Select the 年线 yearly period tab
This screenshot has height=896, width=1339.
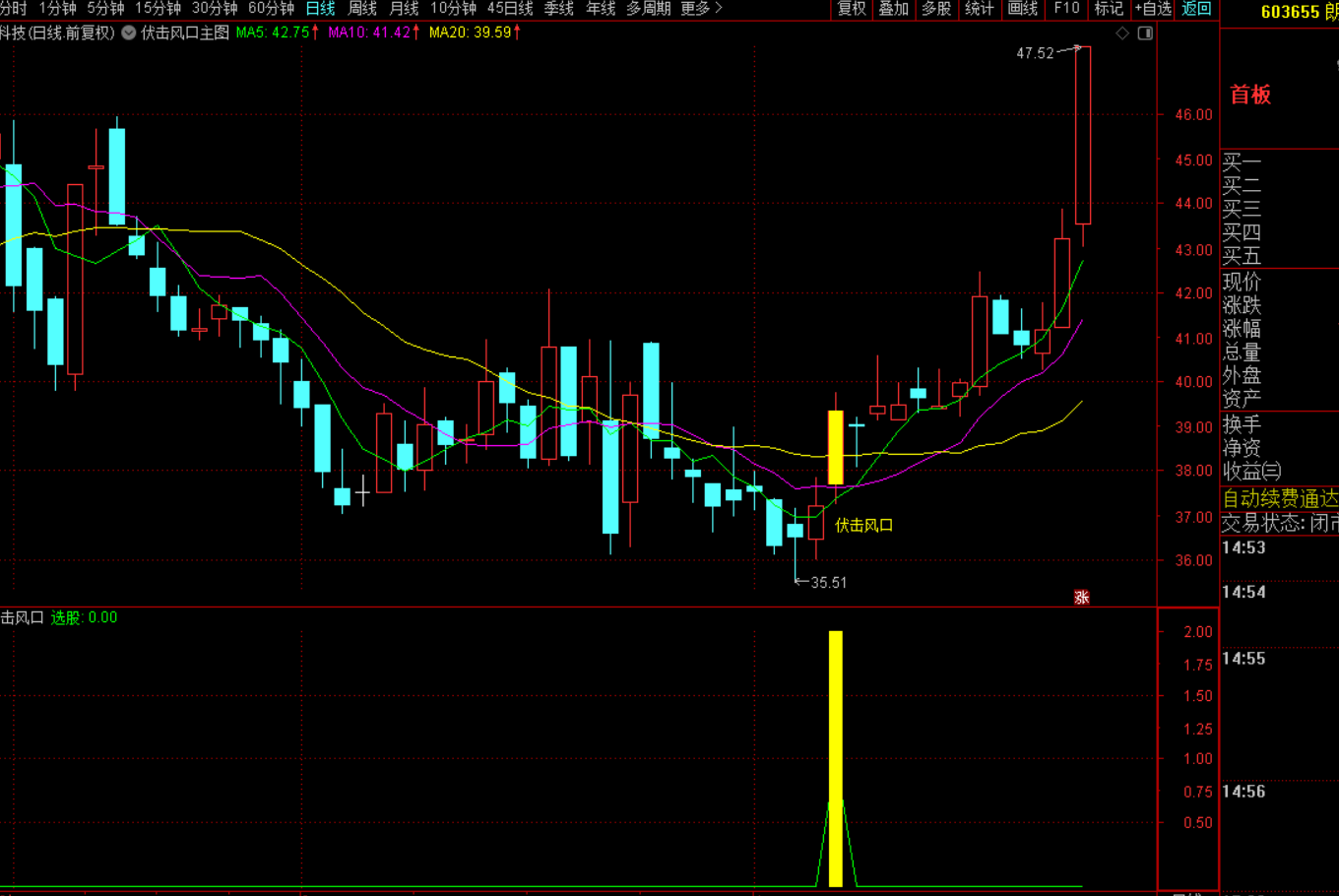pos(601,9)
